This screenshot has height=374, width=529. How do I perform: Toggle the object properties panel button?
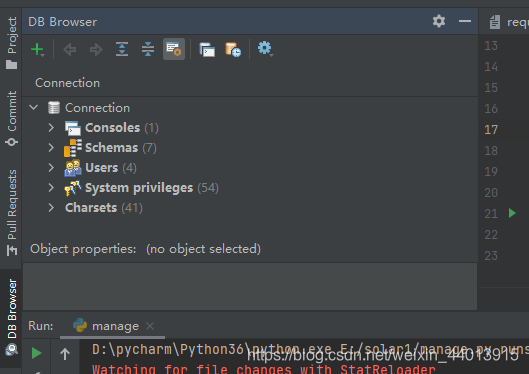pos(174,49)
